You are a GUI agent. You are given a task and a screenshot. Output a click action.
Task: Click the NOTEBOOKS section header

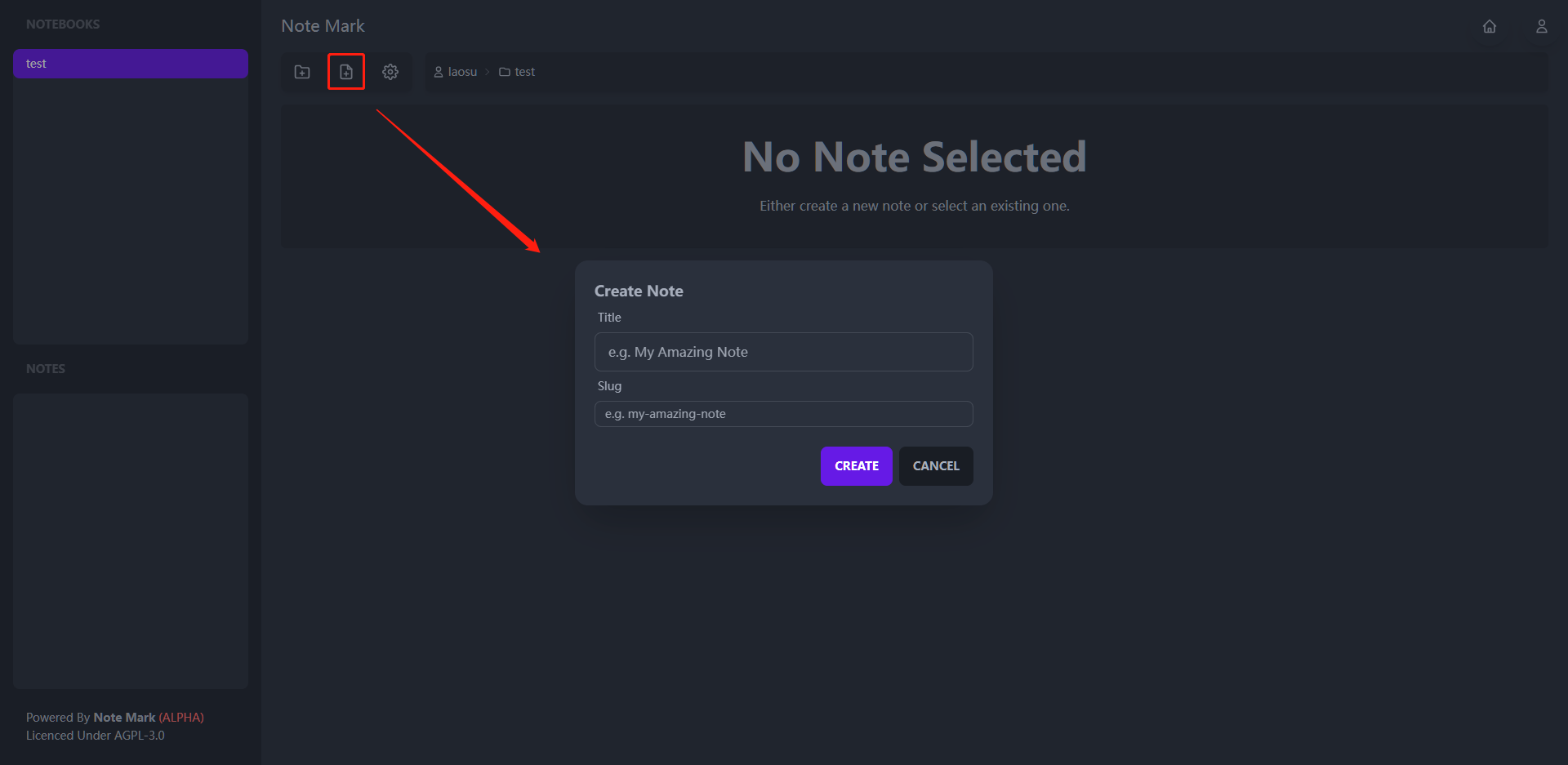pos(63,24)
